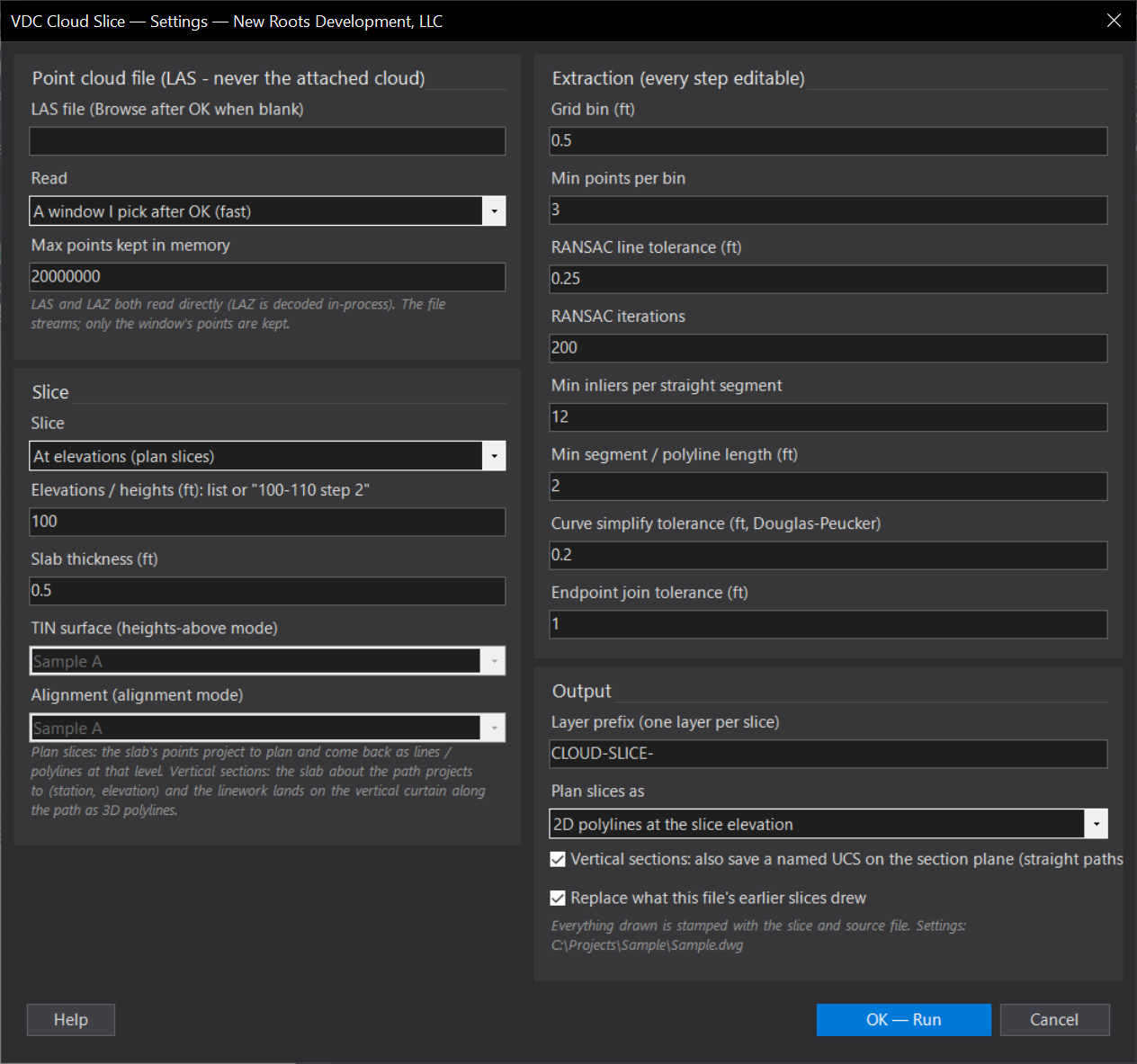This screenshot has height=1064, width=1137.
Task: Open the Plan slices as dropdown
Action: tap(828, 824)
